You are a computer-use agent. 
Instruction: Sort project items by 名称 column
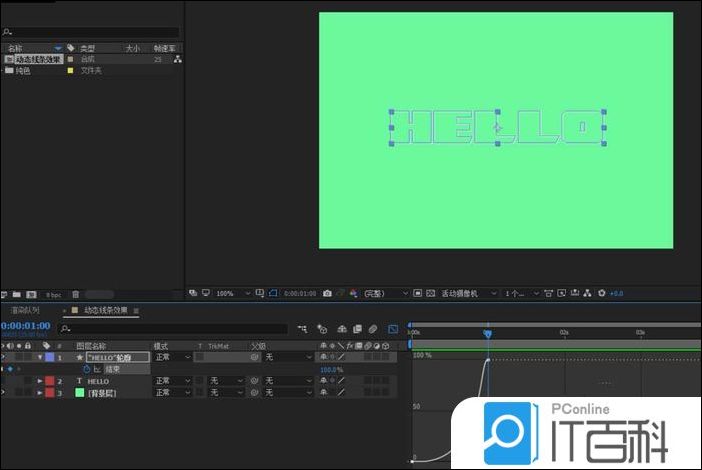coord(15,48)
